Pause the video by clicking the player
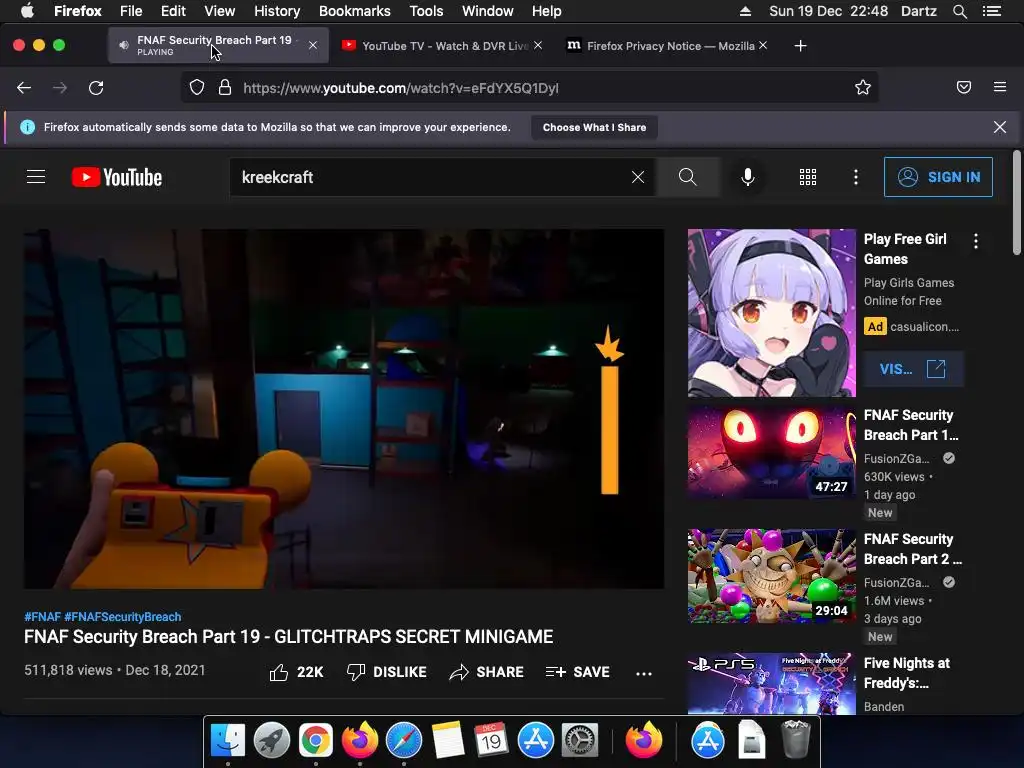The image size is (1024, 768). click(x=344, y=409)
